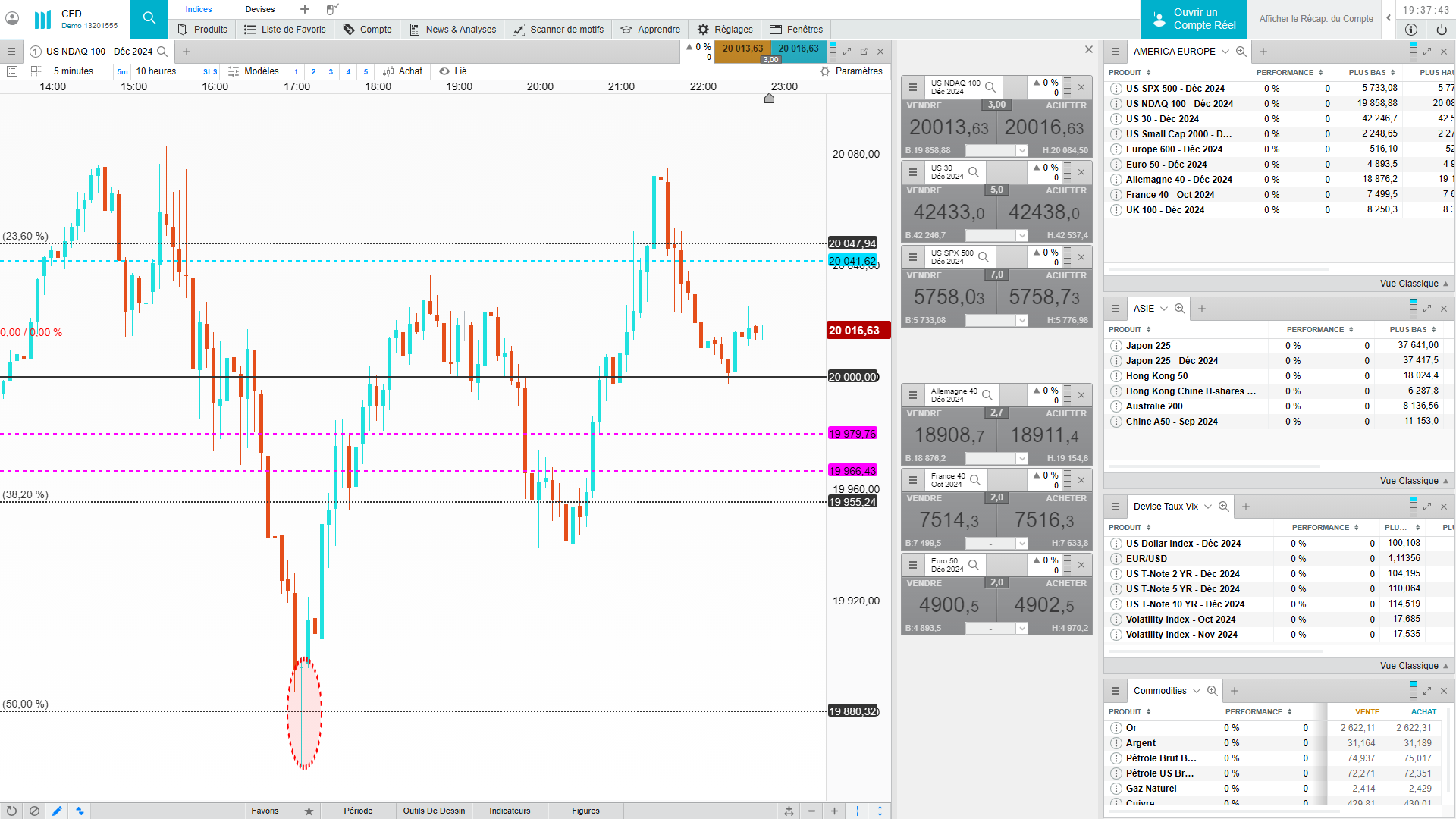The image size is (1456, 819).
Task: Toggle the Lié eye link option
Action: 453,71
